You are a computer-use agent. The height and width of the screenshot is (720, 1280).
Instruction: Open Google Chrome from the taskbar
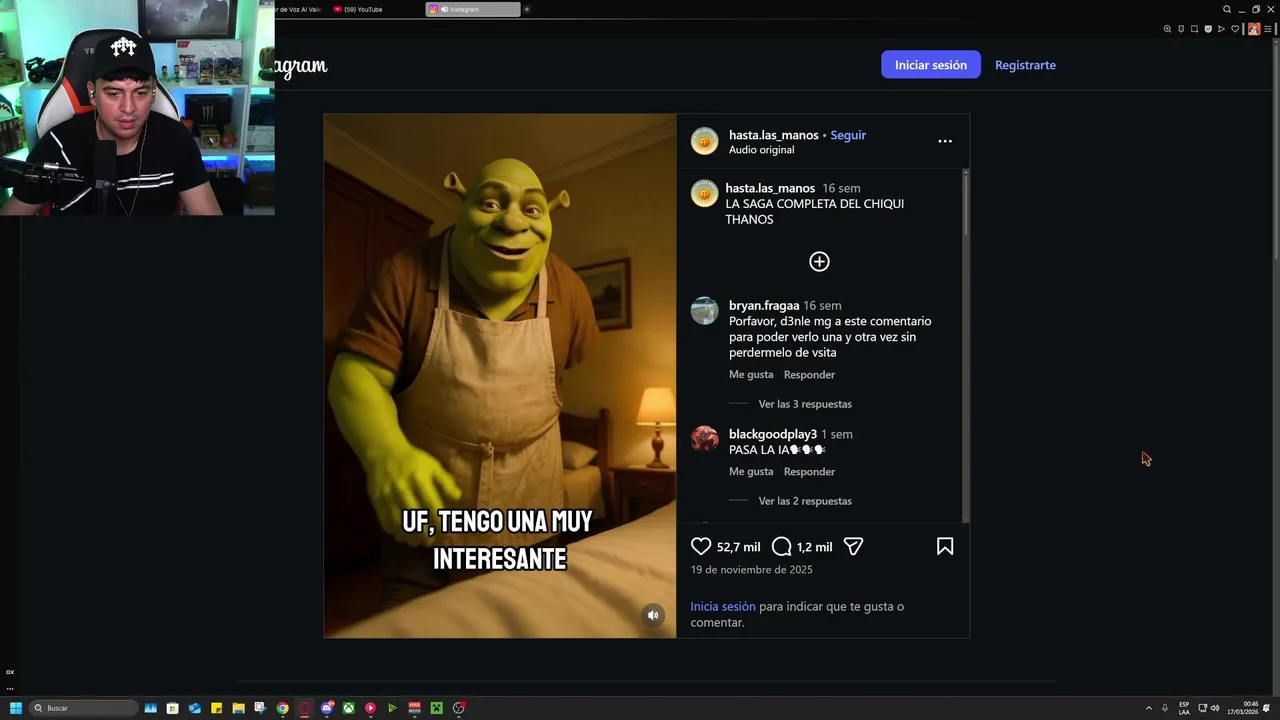pos(282,708)
